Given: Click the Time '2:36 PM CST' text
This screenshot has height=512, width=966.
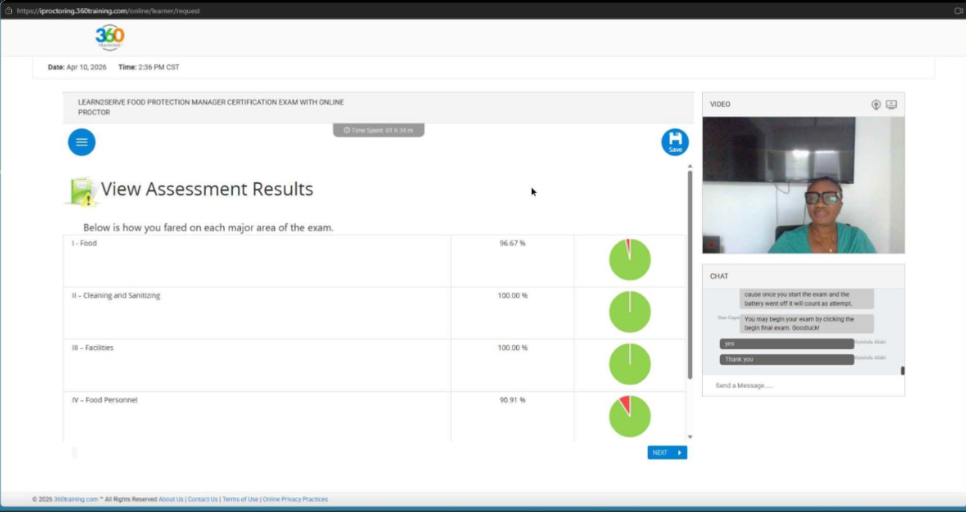Looking at the screenshot, I should pos(159,67).
